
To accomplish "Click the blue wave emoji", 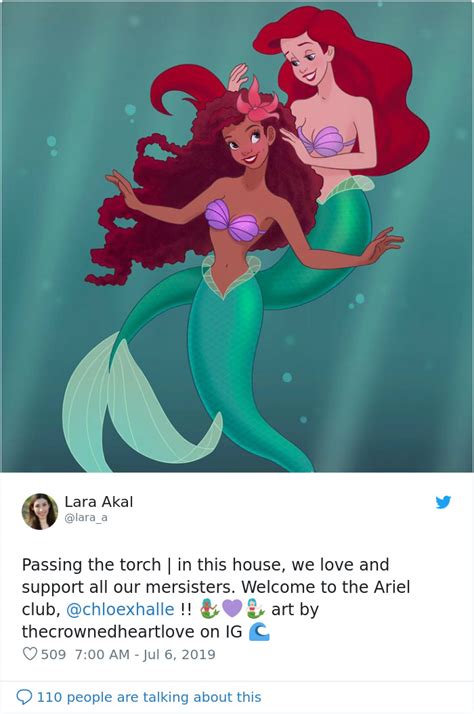I will click(x=259, y=632).
